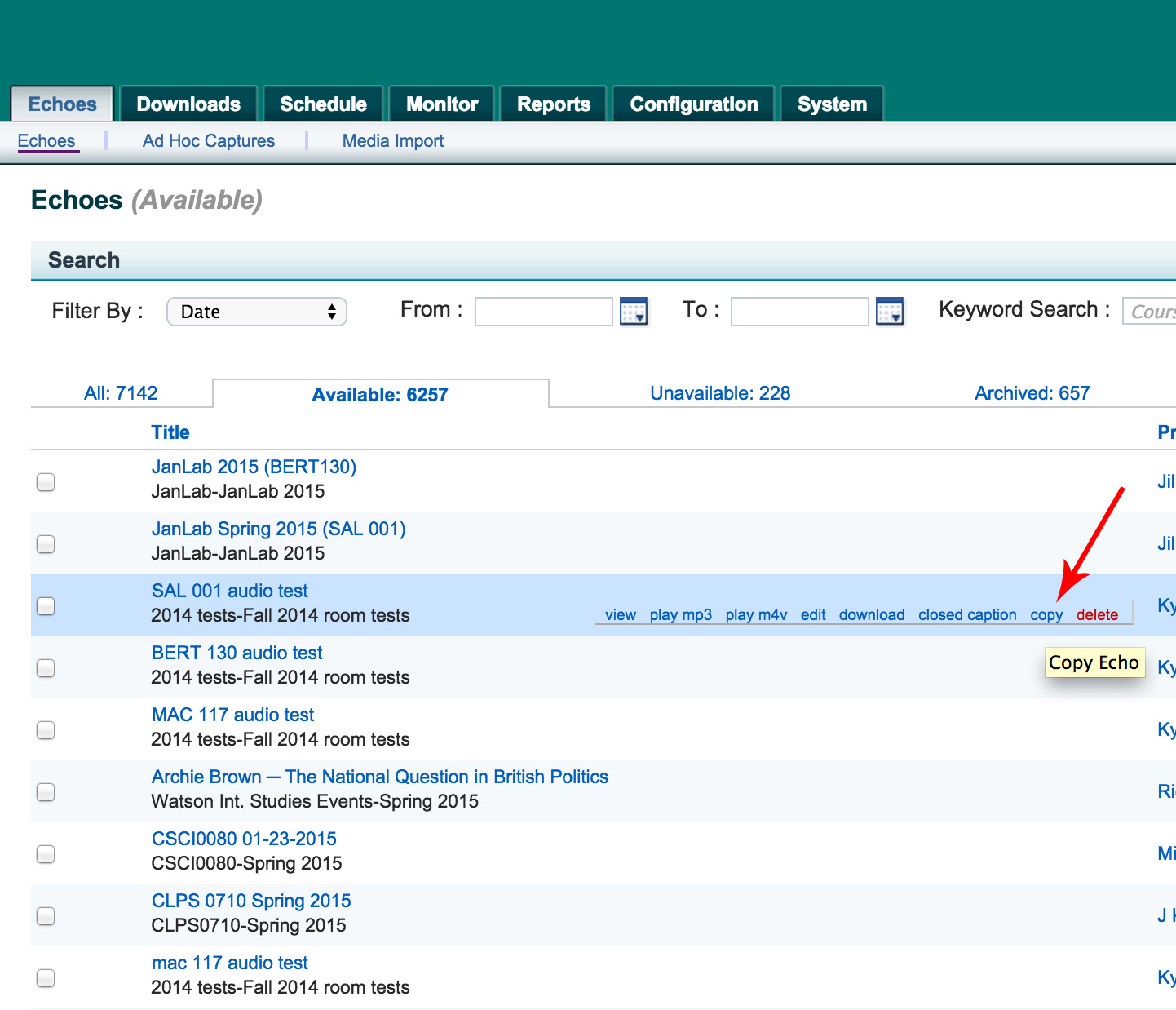Open Archie Brown National Question echo
The height and width of the screenshot is (1010, 1176).
[x=380, y=777]
